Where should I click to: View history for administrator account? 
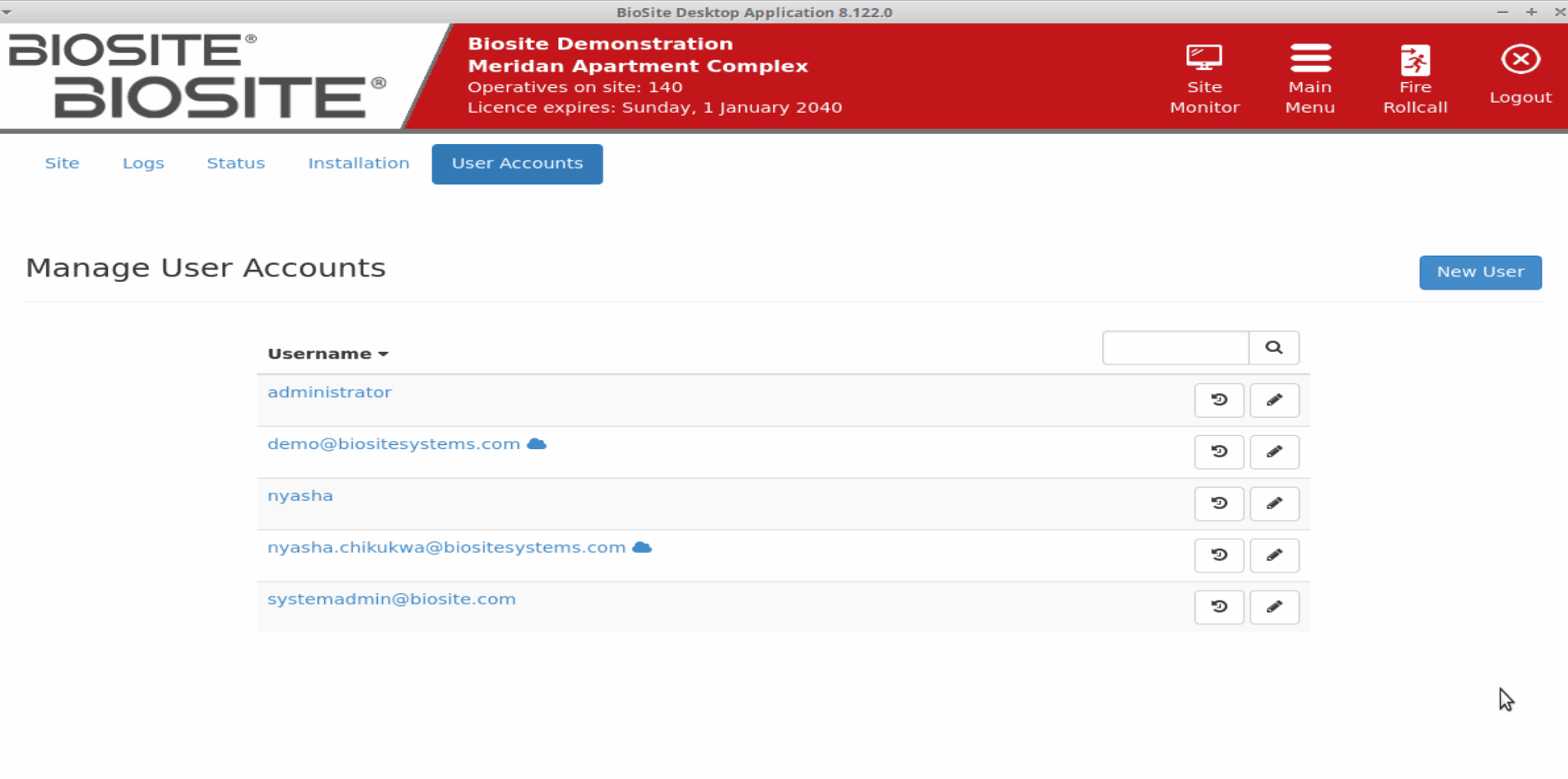click(x=1219, y=401)
